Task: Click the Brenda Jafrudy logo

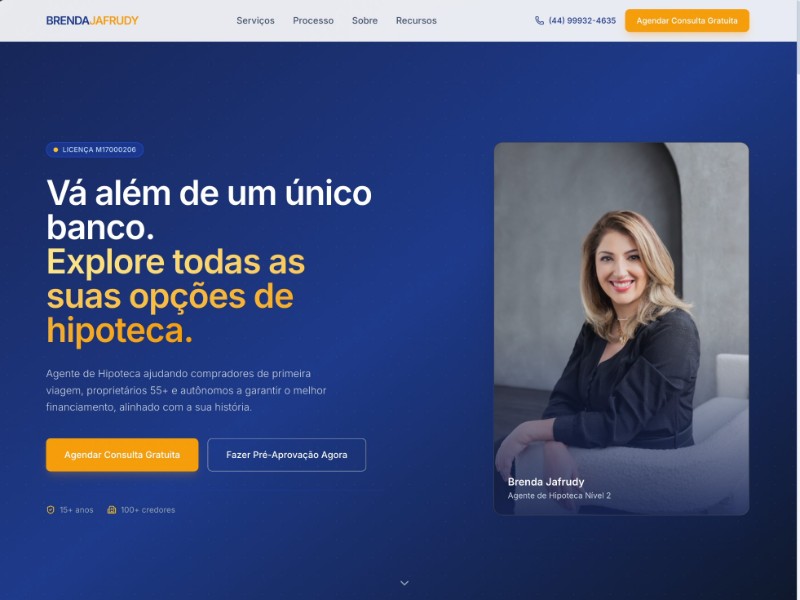Action: tap(92, 20)
